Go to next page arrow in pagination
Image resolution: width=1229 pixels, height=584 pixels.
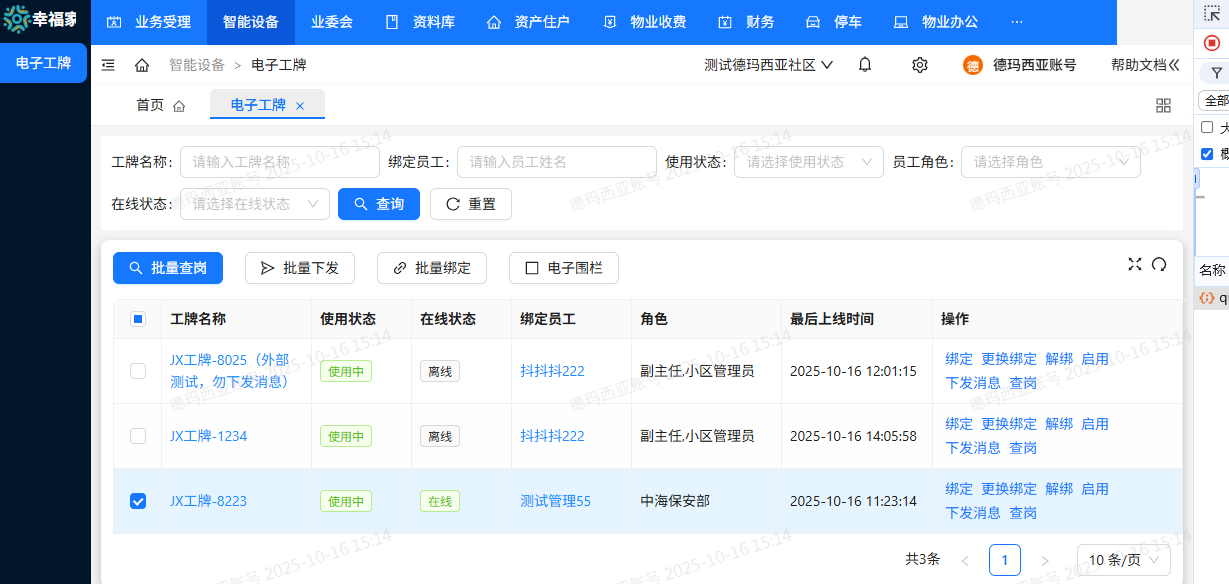(x=1045, y=560)
